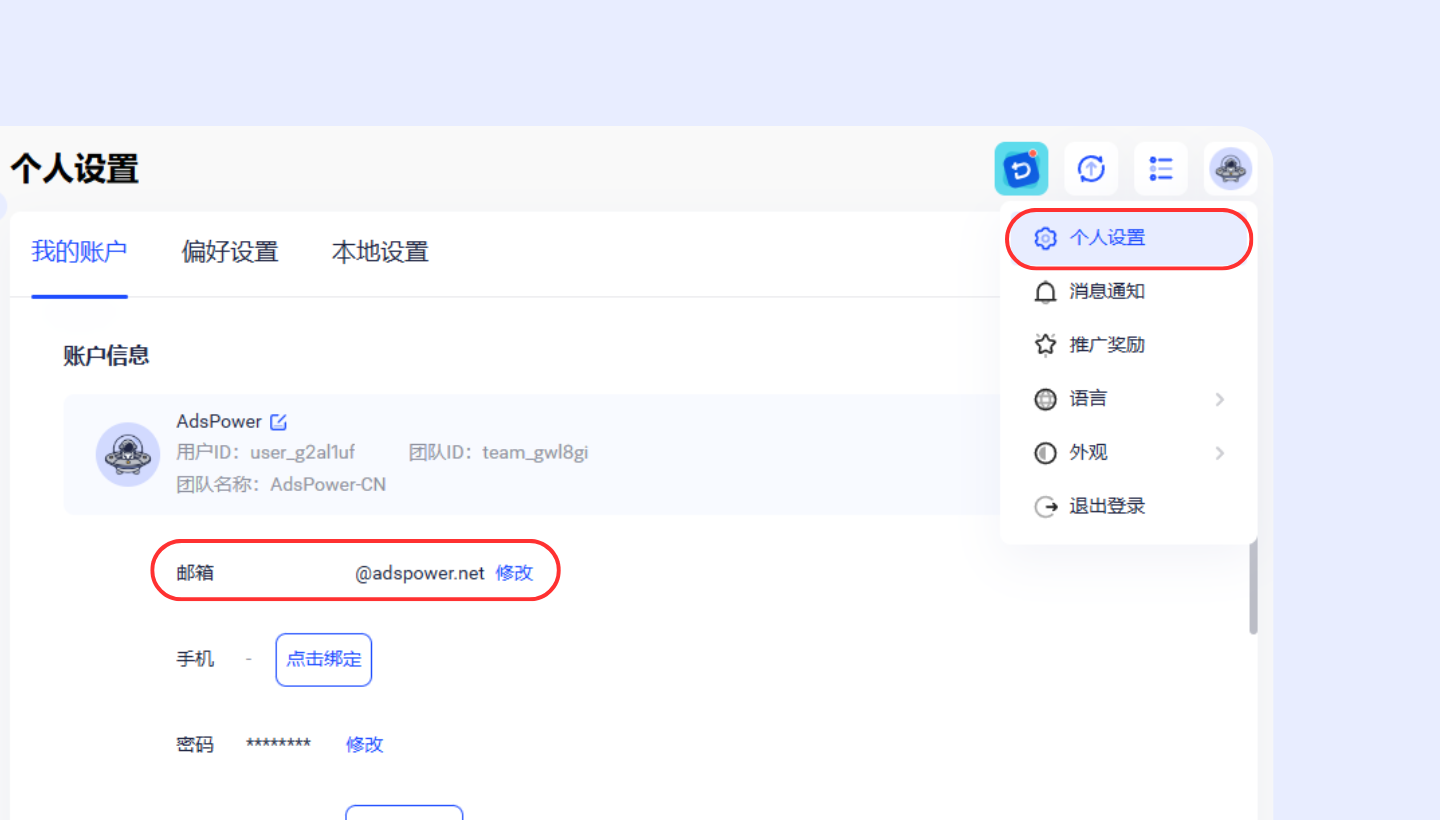Click the 手机 field label

(195, 659)
